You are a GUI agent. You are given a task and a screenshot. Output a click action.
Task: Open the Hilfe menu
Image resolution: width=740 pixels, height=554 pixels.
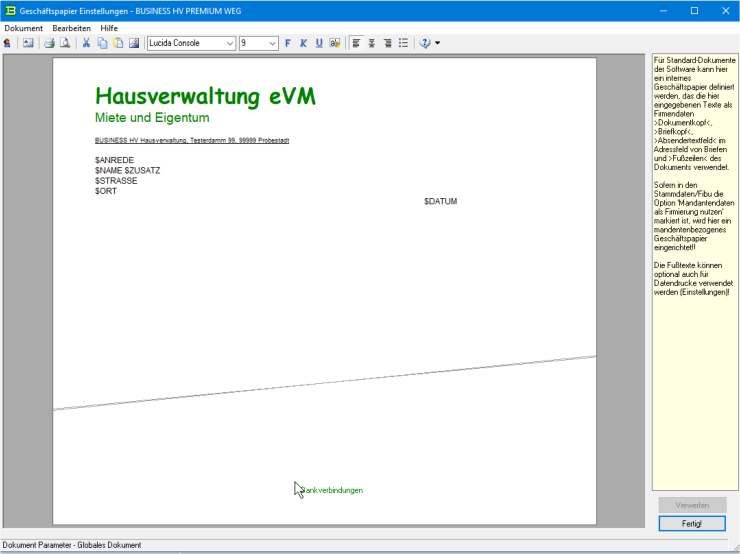click(109, 28)
